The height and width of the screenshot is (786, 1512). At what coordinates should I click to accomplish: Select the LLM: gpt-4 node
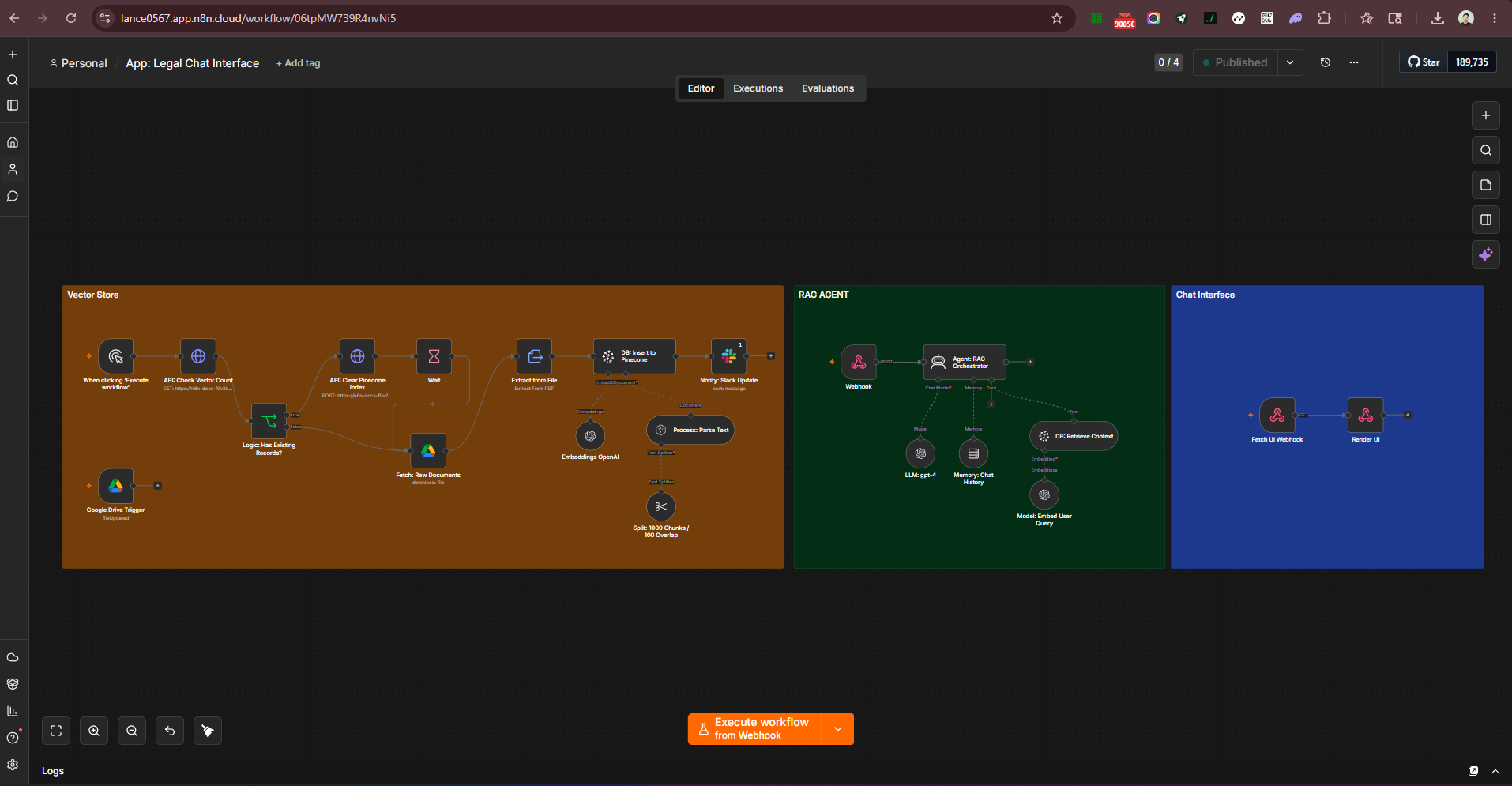(920, 454)
